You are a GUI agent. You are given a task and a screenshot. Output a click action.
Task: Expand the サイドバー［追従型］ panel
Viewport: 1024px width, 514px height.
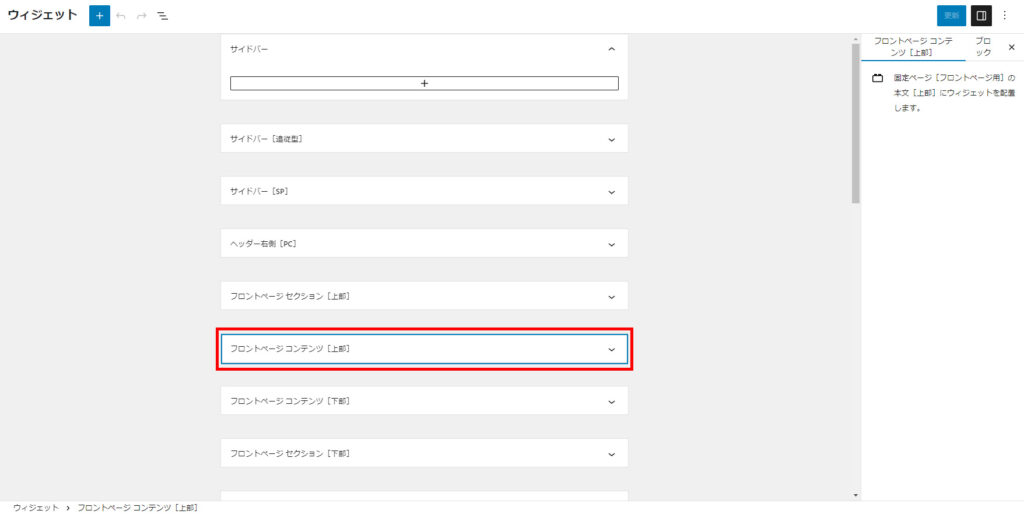tap(611, 139)
